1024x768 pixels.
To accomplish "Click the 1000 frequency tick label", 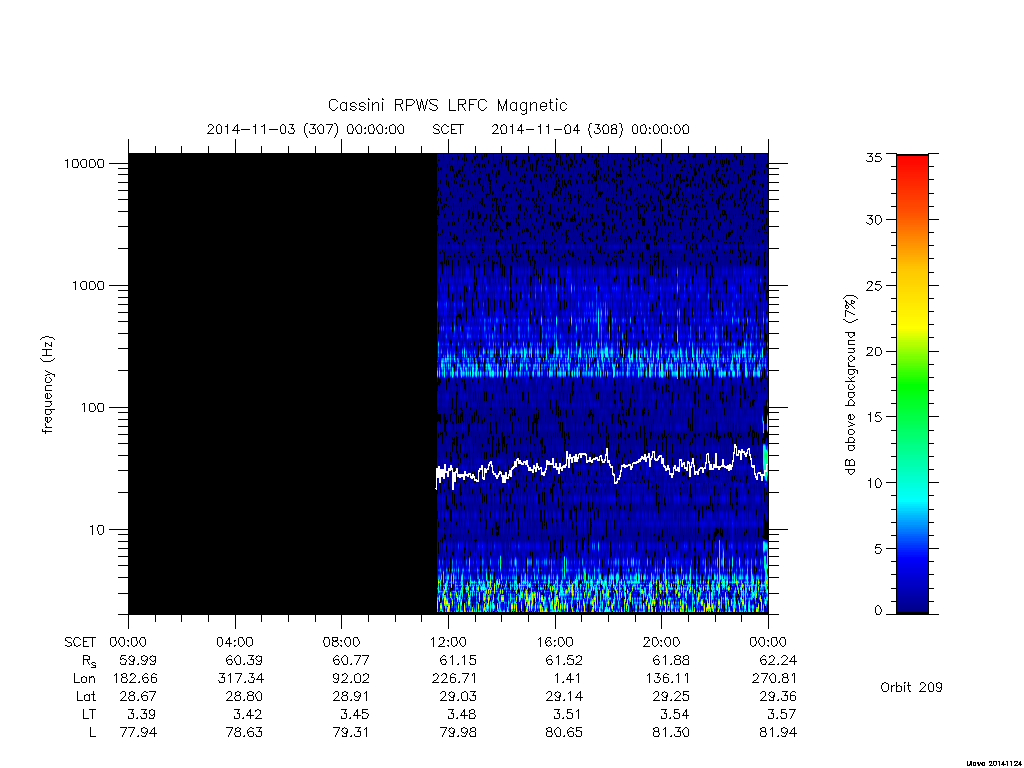I will pyautogui.click(x=88, y=285).
